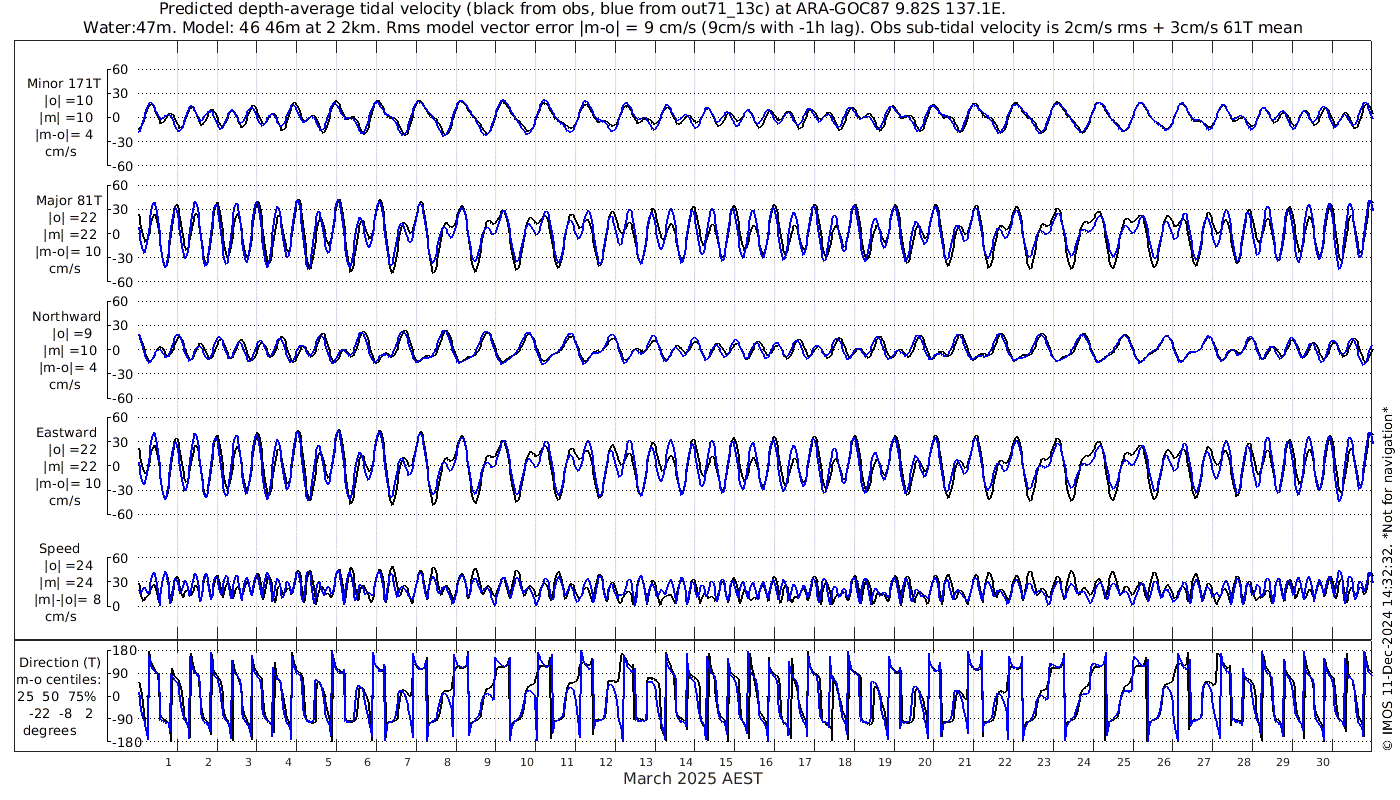Click day 5 tick label on date axis
The image size is (1400, 800).
click(328, 762)
